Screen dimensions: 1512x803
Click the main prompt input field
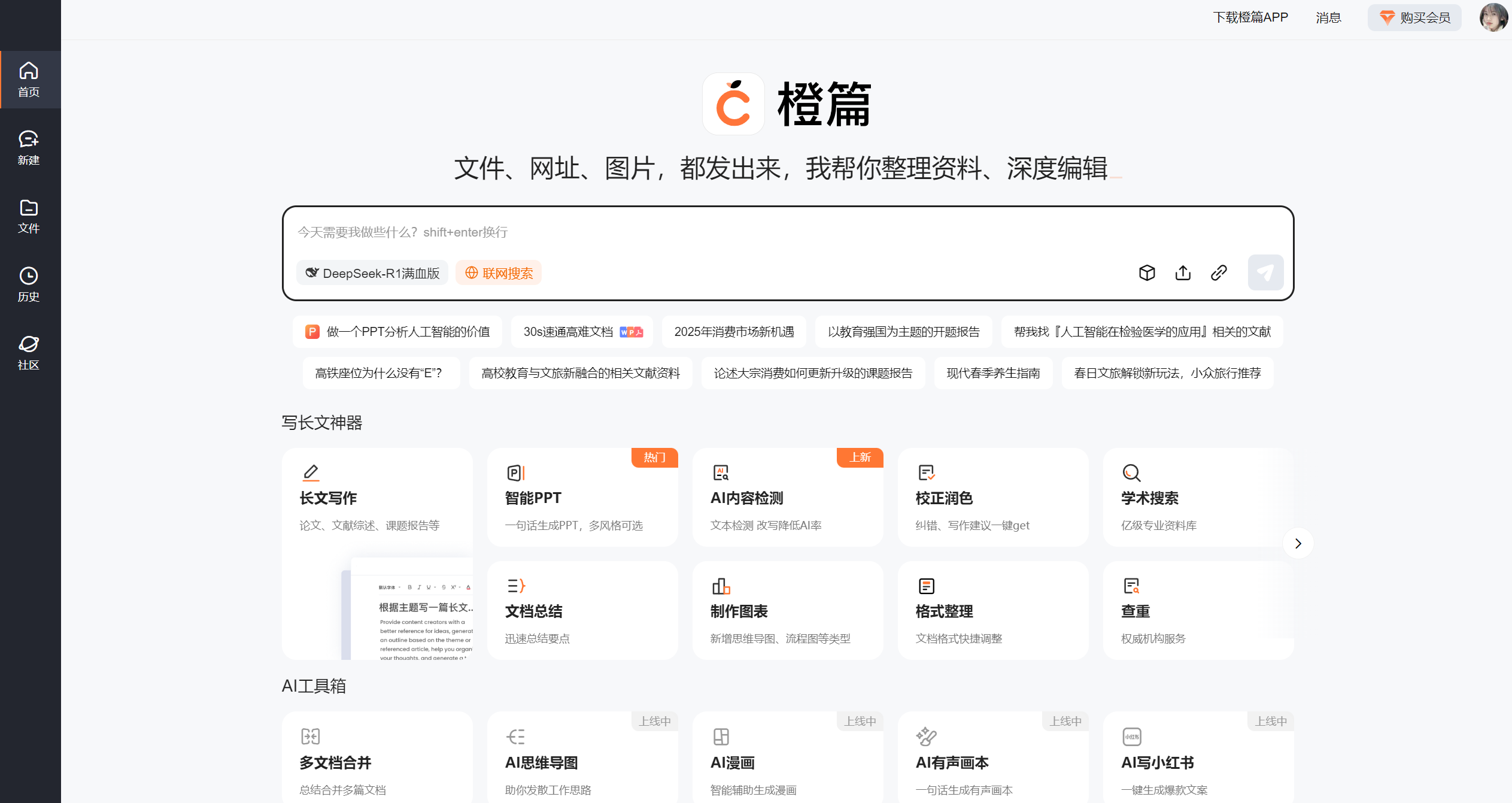(x=718, y=232)
